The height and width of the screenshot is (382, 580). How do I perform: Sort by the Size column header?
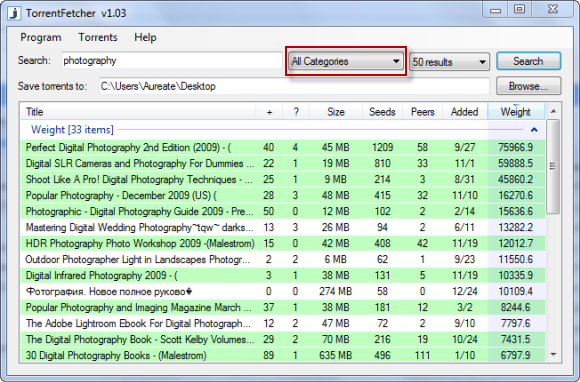pos(335,112)
